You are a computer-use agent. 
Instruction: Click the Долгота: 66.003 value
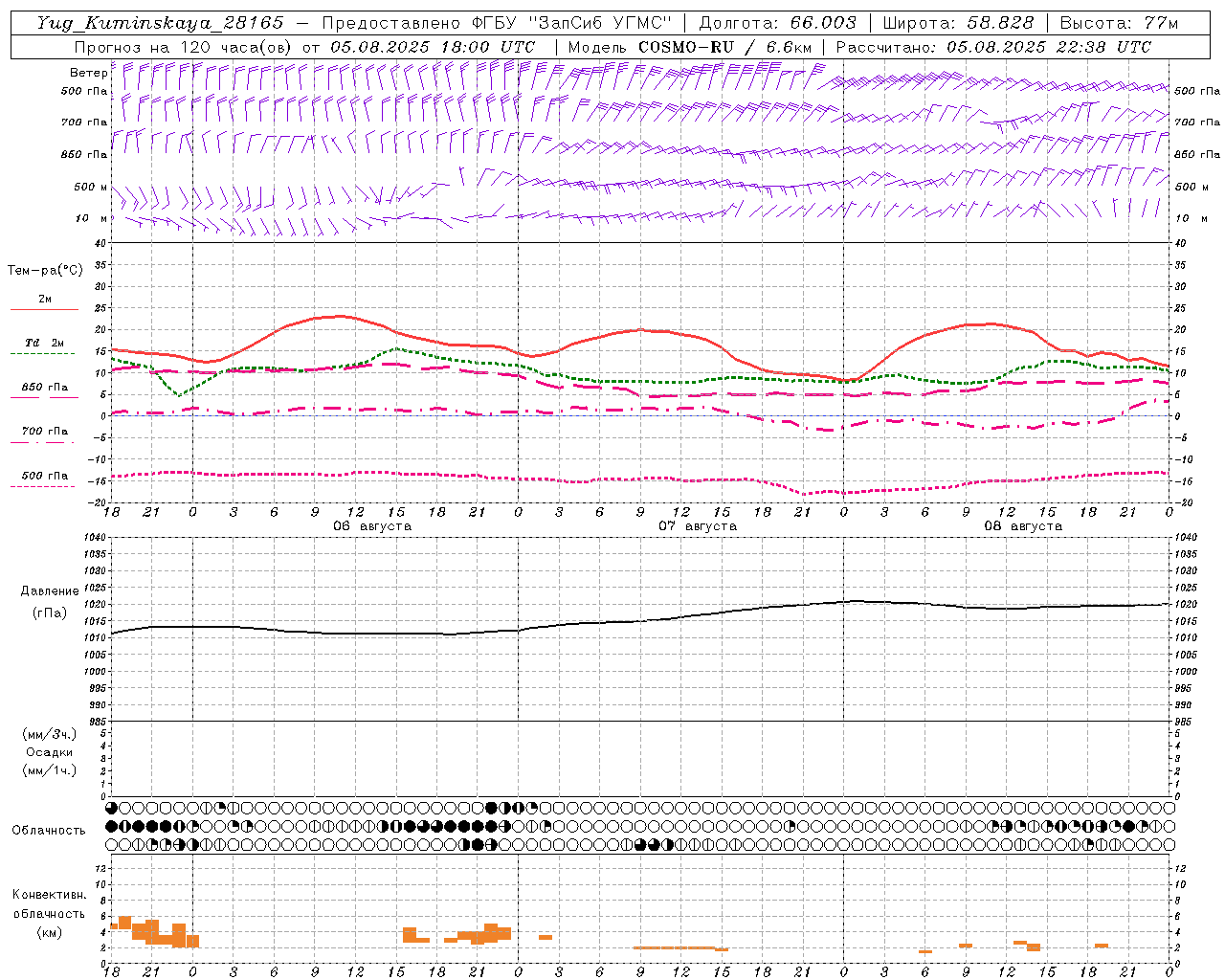coord(778,23)
